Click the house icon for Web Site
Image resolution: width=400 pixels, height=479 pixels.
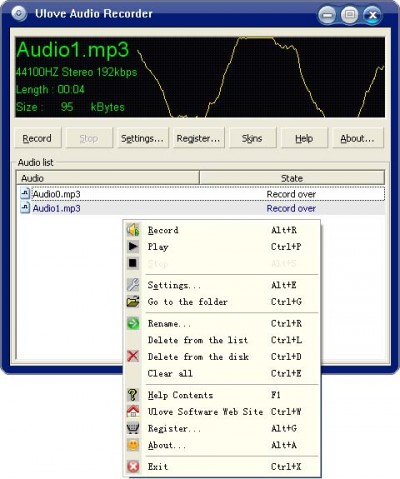[x=133, y=411]
